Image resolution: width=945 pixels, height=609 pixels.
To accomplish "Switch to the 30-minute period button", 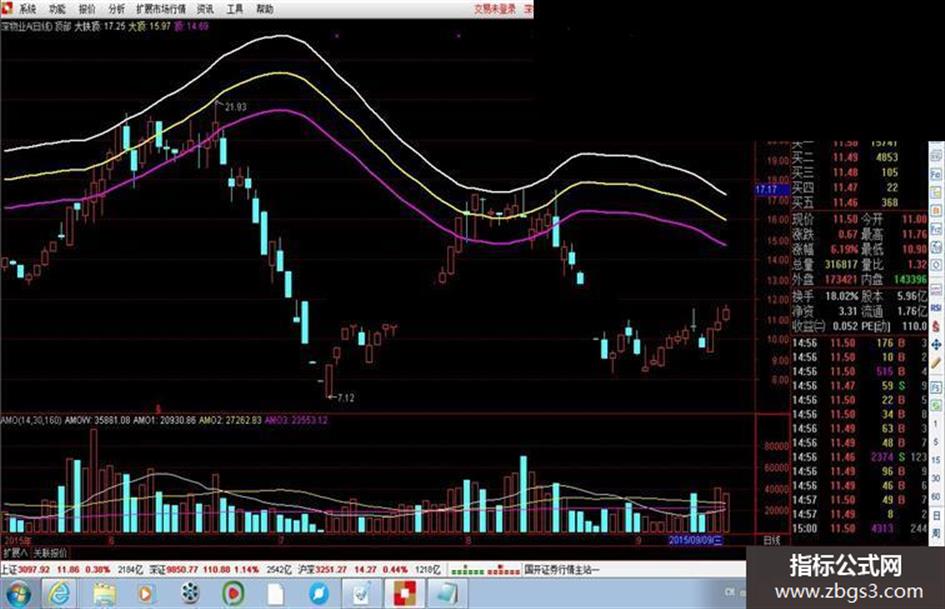I will (x=937, y=478).
